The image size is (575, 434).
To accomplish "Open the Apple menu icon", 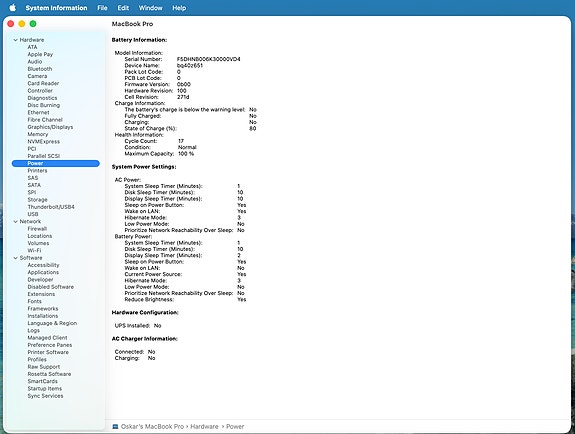I will point(12,8).
